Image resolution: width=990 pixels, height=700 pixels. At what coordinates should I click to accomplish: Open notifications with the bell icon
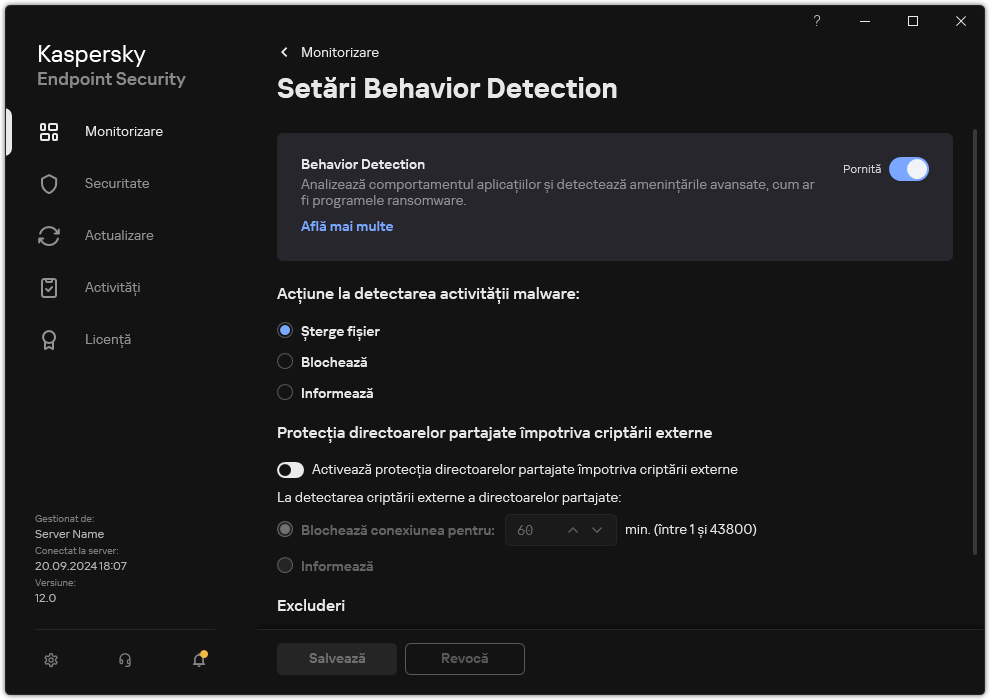tap(198, 661)
